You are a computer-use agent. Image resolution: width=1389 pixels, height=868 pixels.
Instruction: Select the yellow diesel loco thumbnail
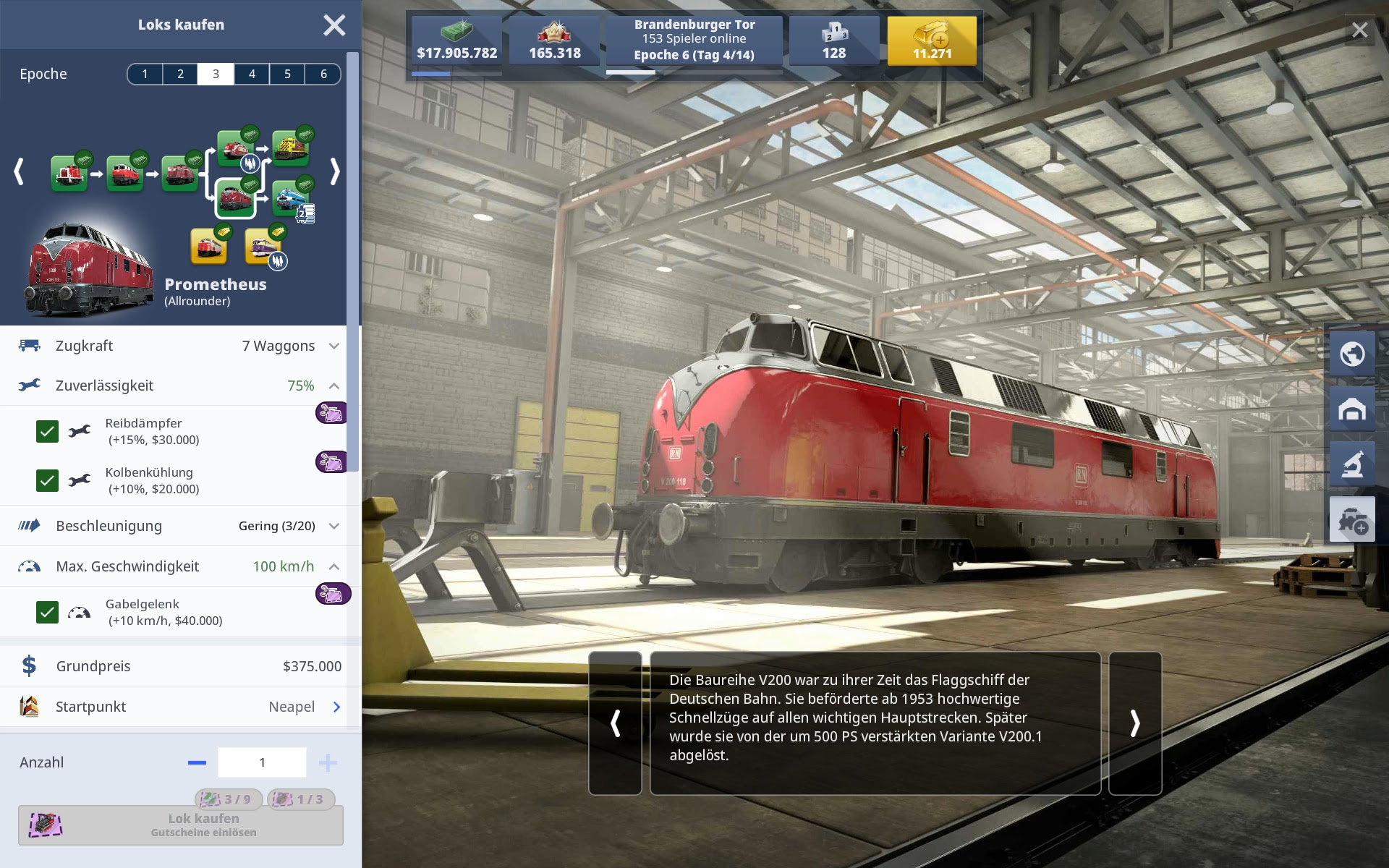tap(290, 148)
